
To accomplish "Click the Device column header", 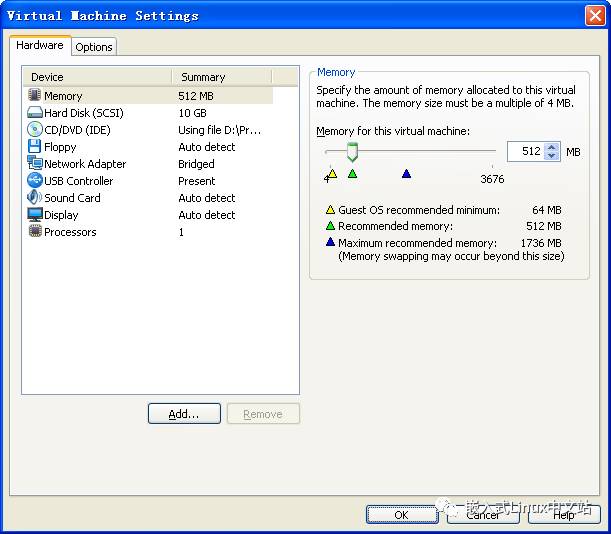I will [97, 77].
